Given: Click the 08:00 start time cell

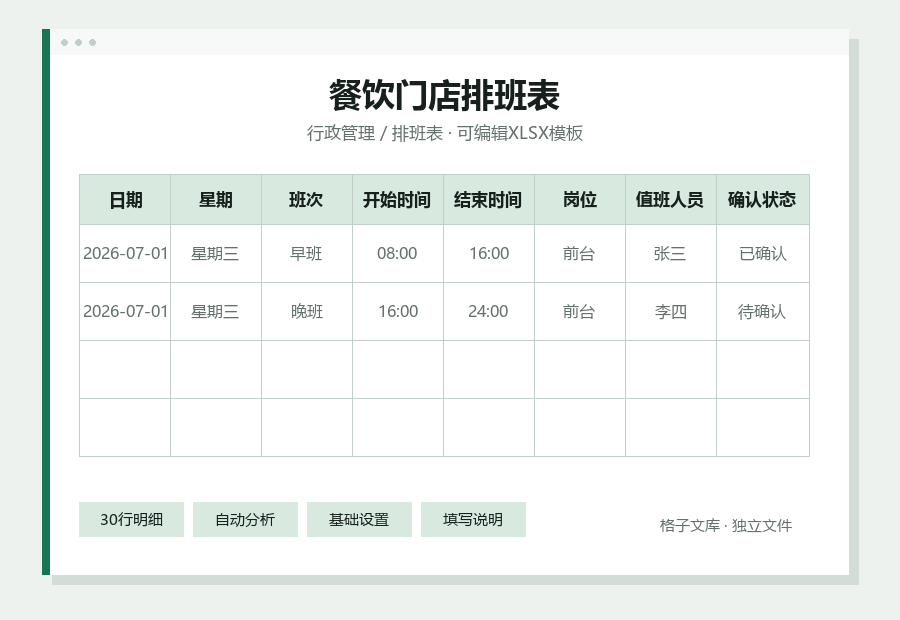Looking at the screenshot, I should point(398,253).
